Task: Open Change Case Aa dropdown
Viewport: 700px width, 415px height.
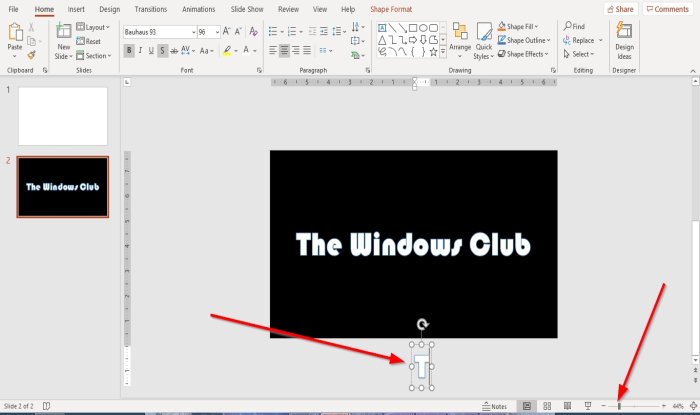Action: tap(206, 50)
